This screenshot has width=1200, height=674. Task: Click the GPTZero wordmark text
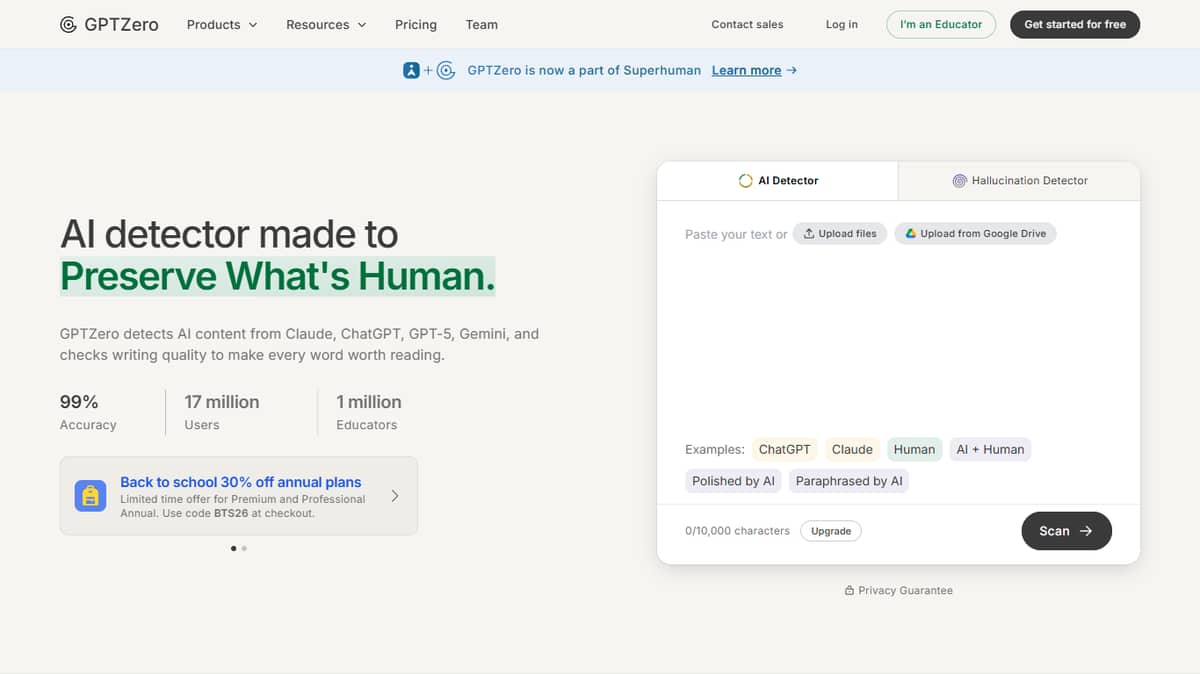pos(121,25)
